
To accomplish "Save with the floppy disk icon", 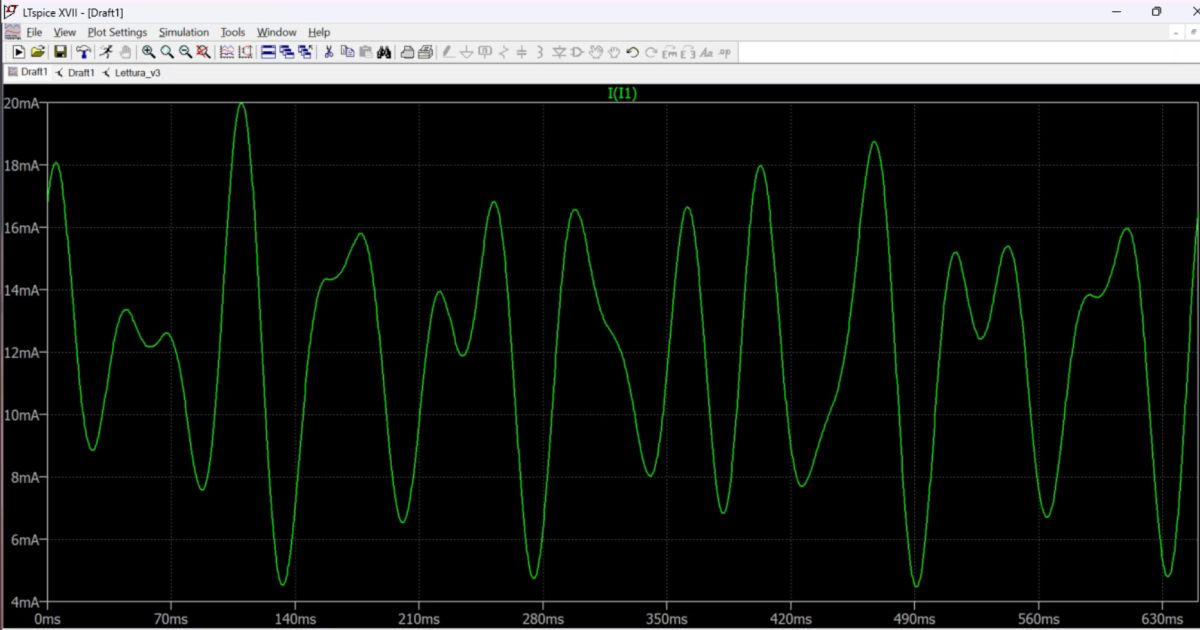I will pyautogui.click(x=61, y=51).
